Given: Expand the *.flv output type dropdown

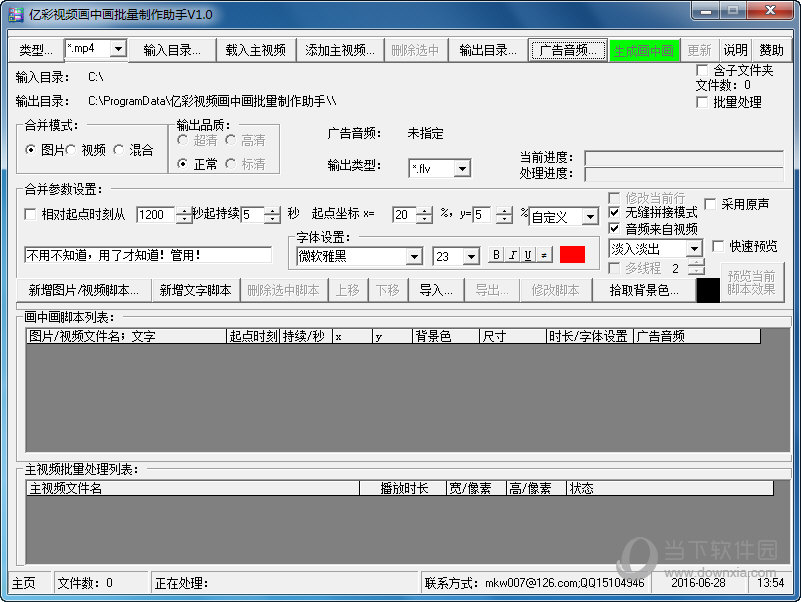Looking at the screenshot, I should click(x=462, y=169).
